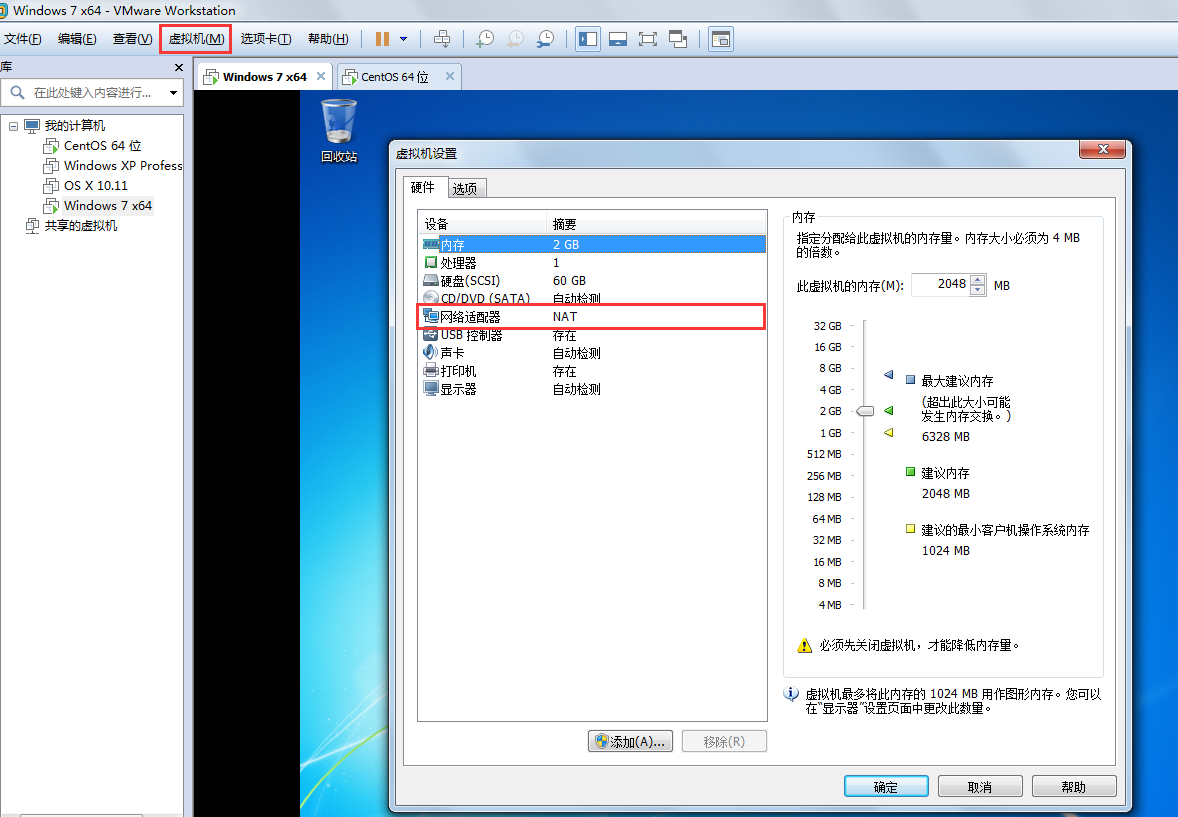Send Ctrl+Alt+Del to the guest

click(x=442, y=39)
